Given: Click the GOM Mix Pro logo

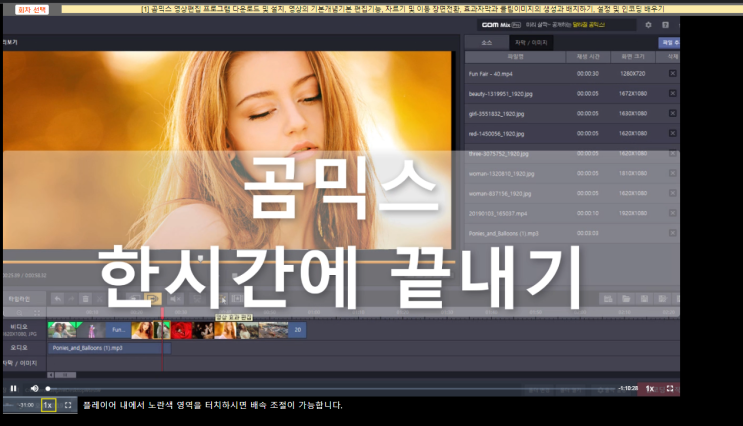Looking at the screenshot, I should (500, 25).
